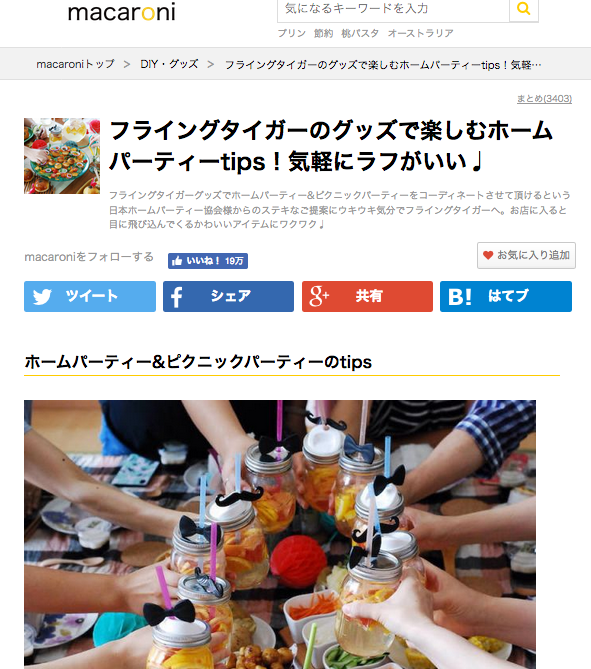Select the 節約 trending keyword
Viewport: 591px width, 669px height.
tap(323, 33)
